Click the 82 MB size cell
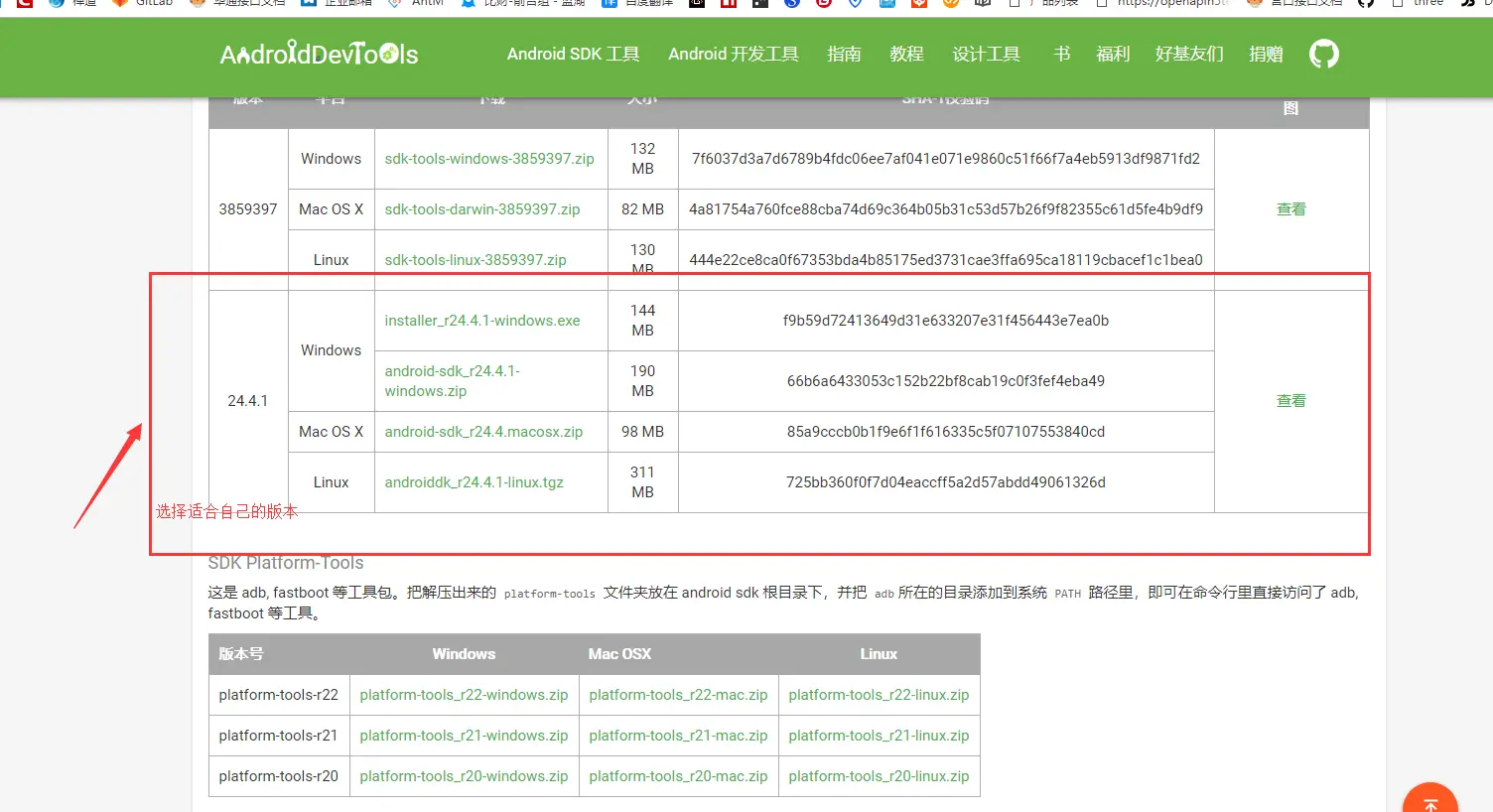 643,209
